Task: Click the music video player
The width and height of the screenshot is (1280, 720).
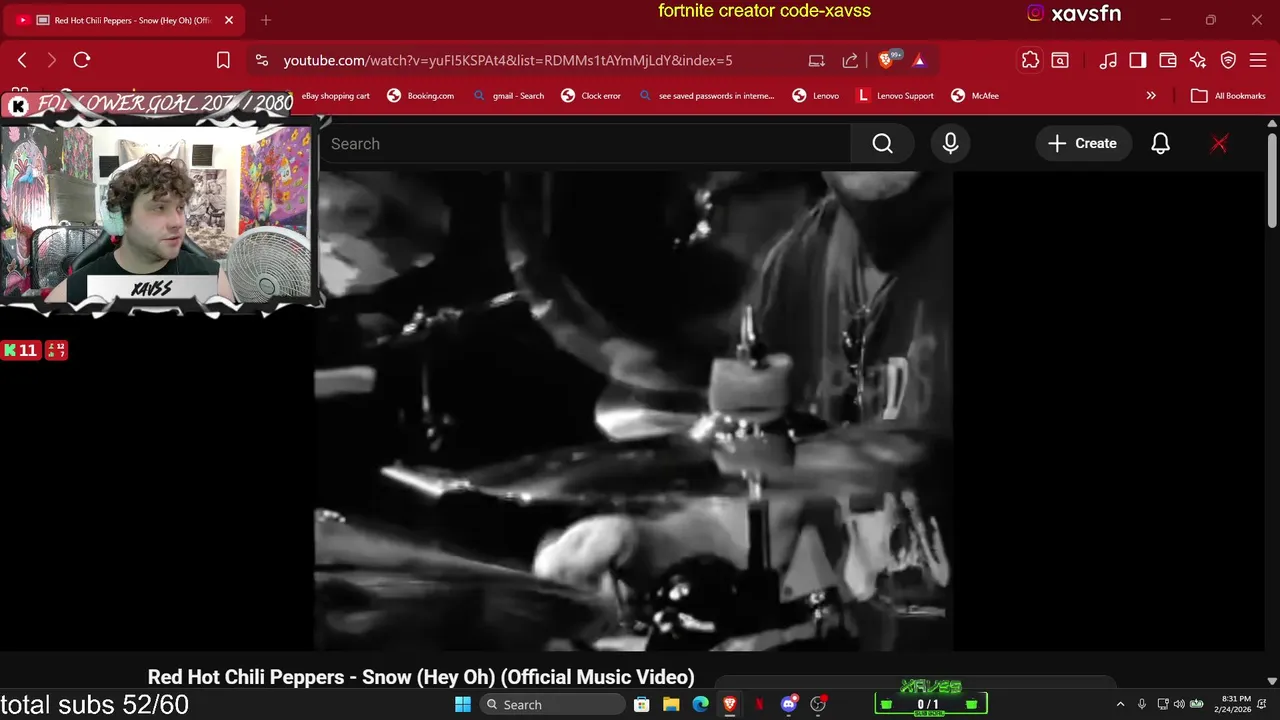Action: (x=634, y=410)
